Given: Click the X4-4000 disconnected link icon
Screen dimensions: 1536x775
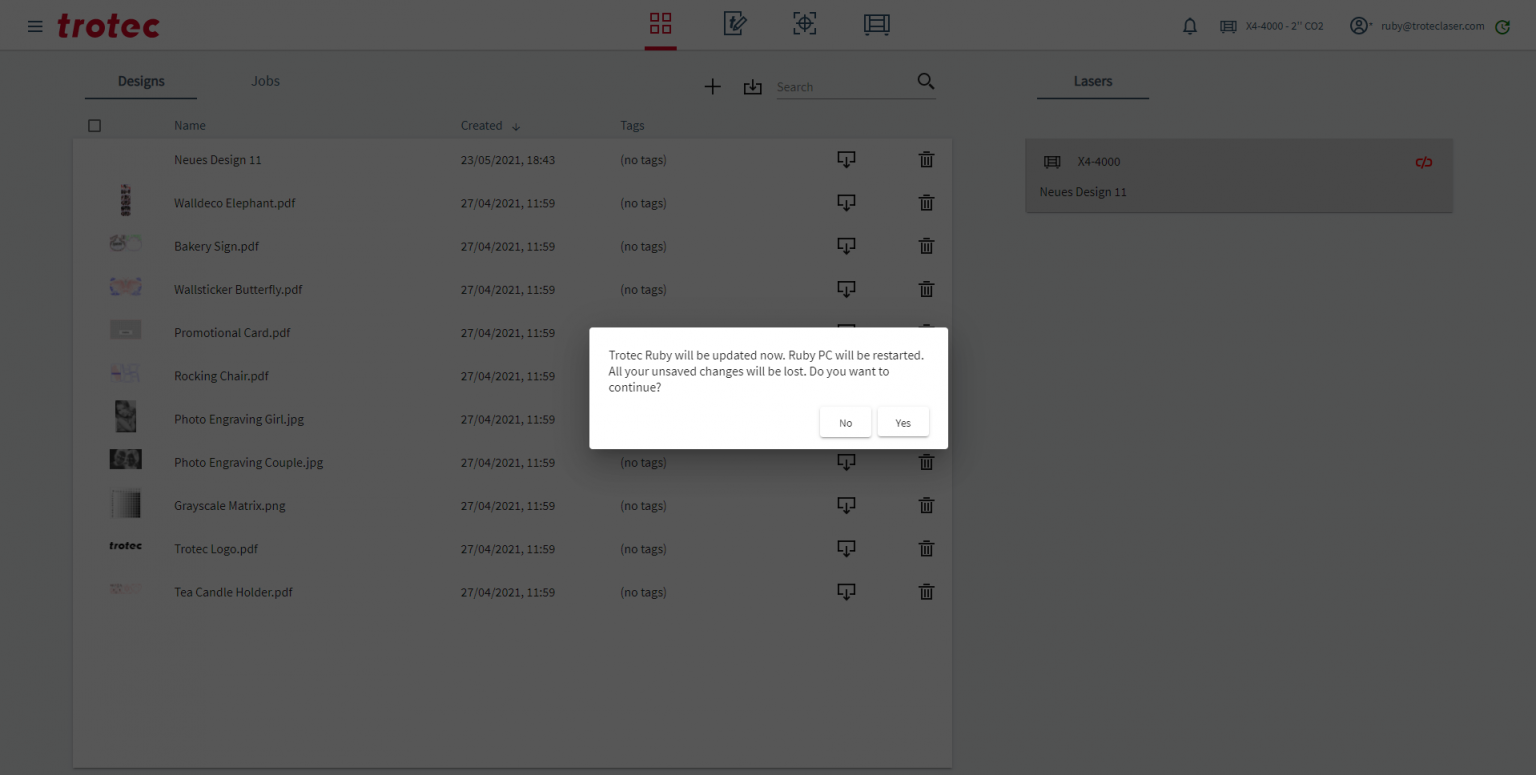Looking at the screenshot, I should click(x=1423, y=162).
